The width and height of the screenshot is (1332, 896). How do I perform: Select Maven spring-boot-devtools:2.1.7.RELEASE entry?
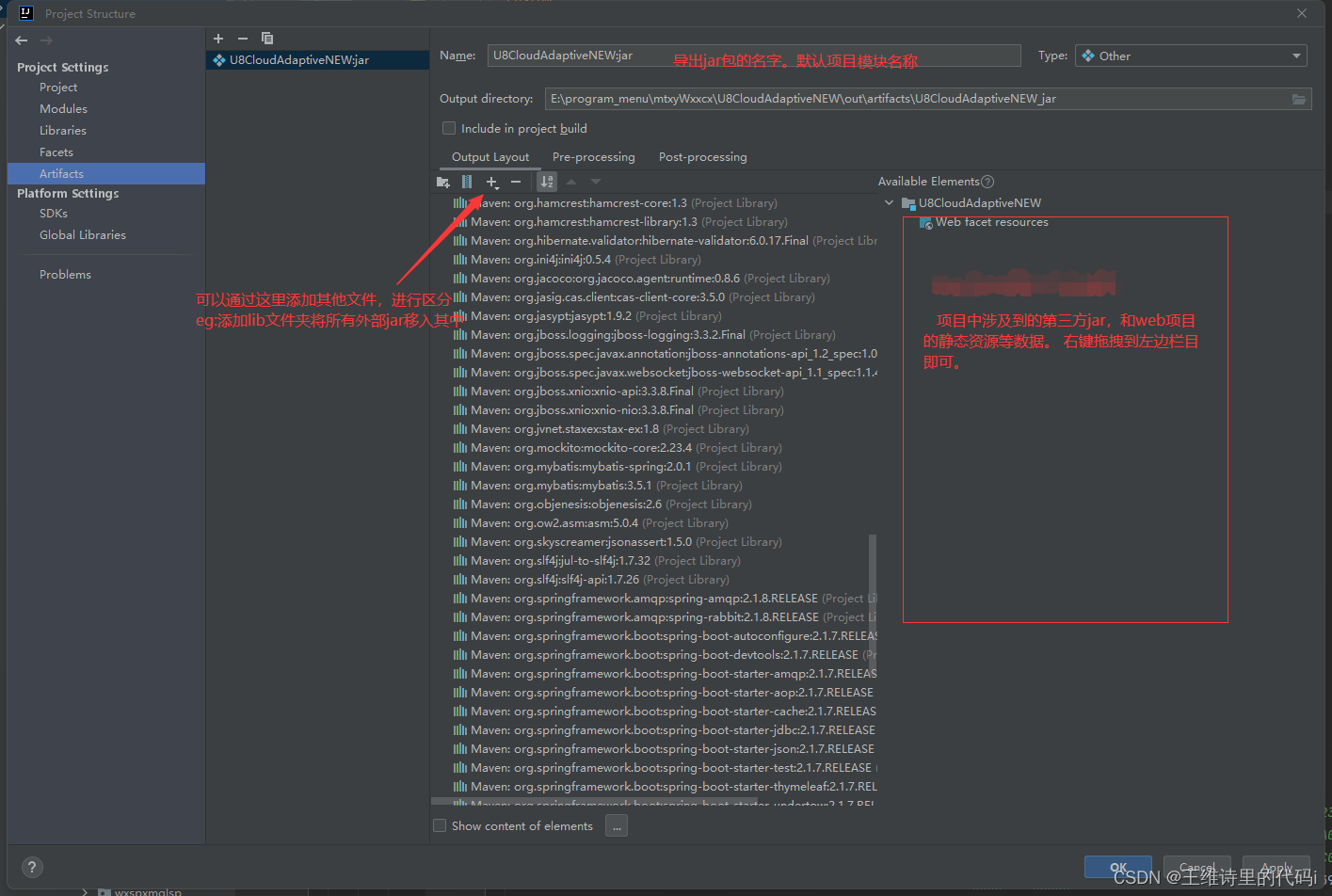pyautogui.click(x=665, y=655)
